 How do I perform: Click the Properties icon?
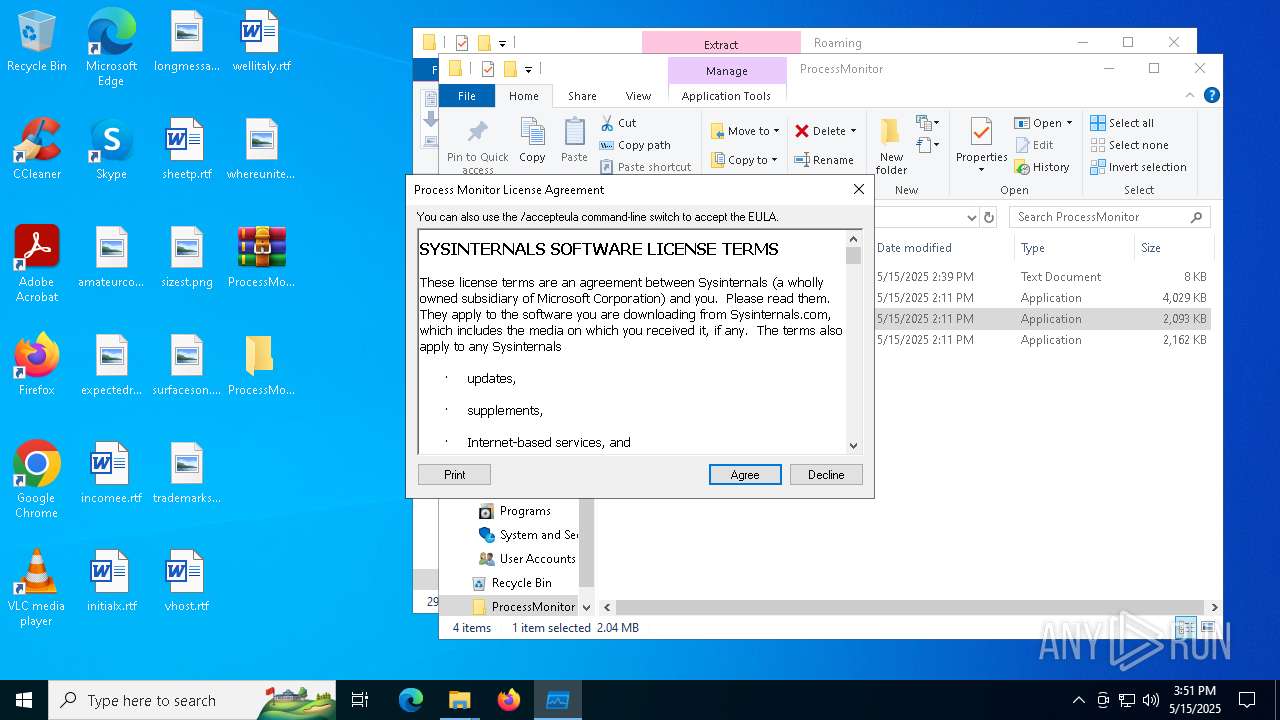pyautogui.click(x=981, y=132)
